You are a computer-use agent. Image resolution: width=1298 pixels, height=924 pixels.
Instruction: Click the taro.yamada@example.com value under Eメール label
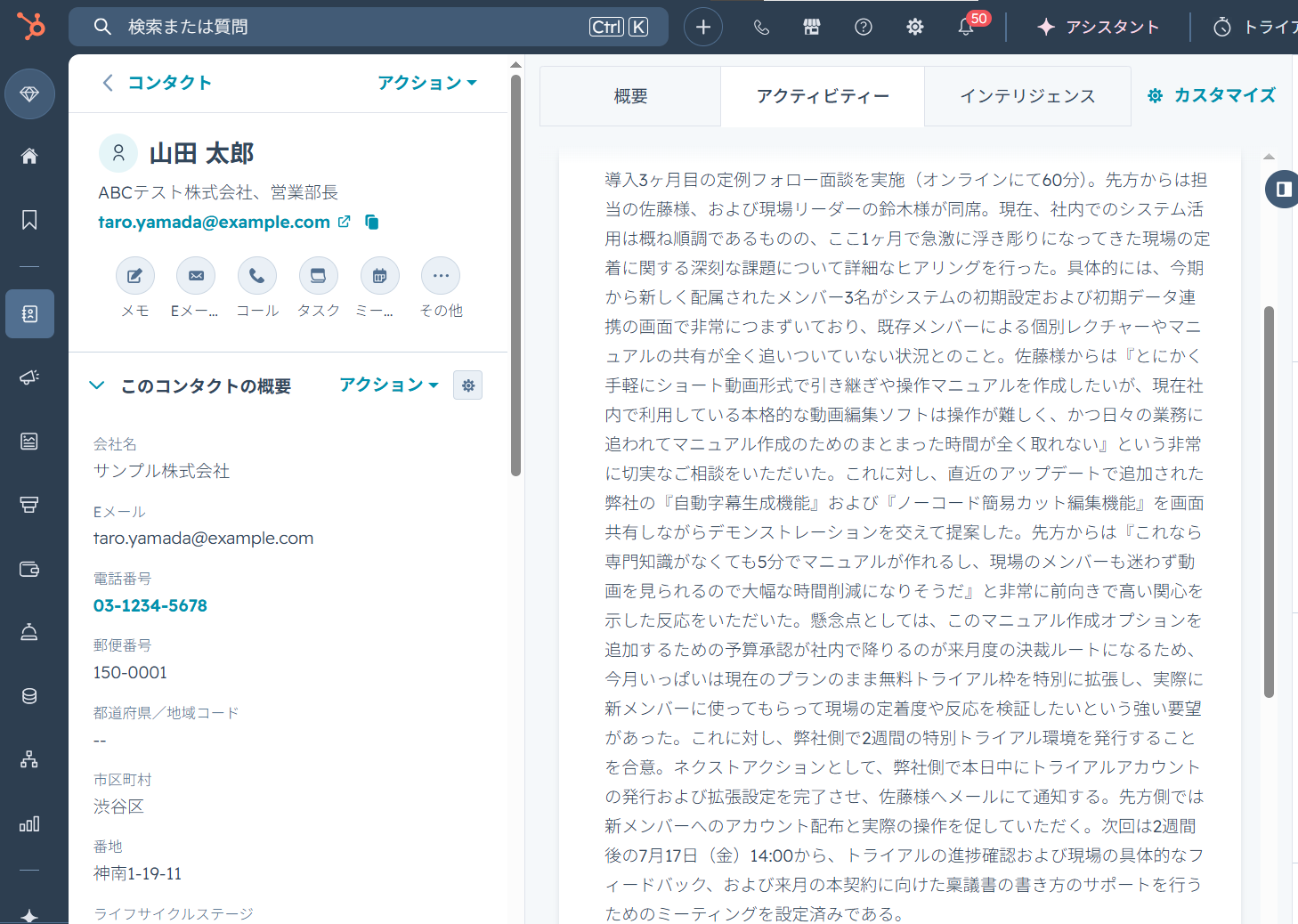(203, 539)
